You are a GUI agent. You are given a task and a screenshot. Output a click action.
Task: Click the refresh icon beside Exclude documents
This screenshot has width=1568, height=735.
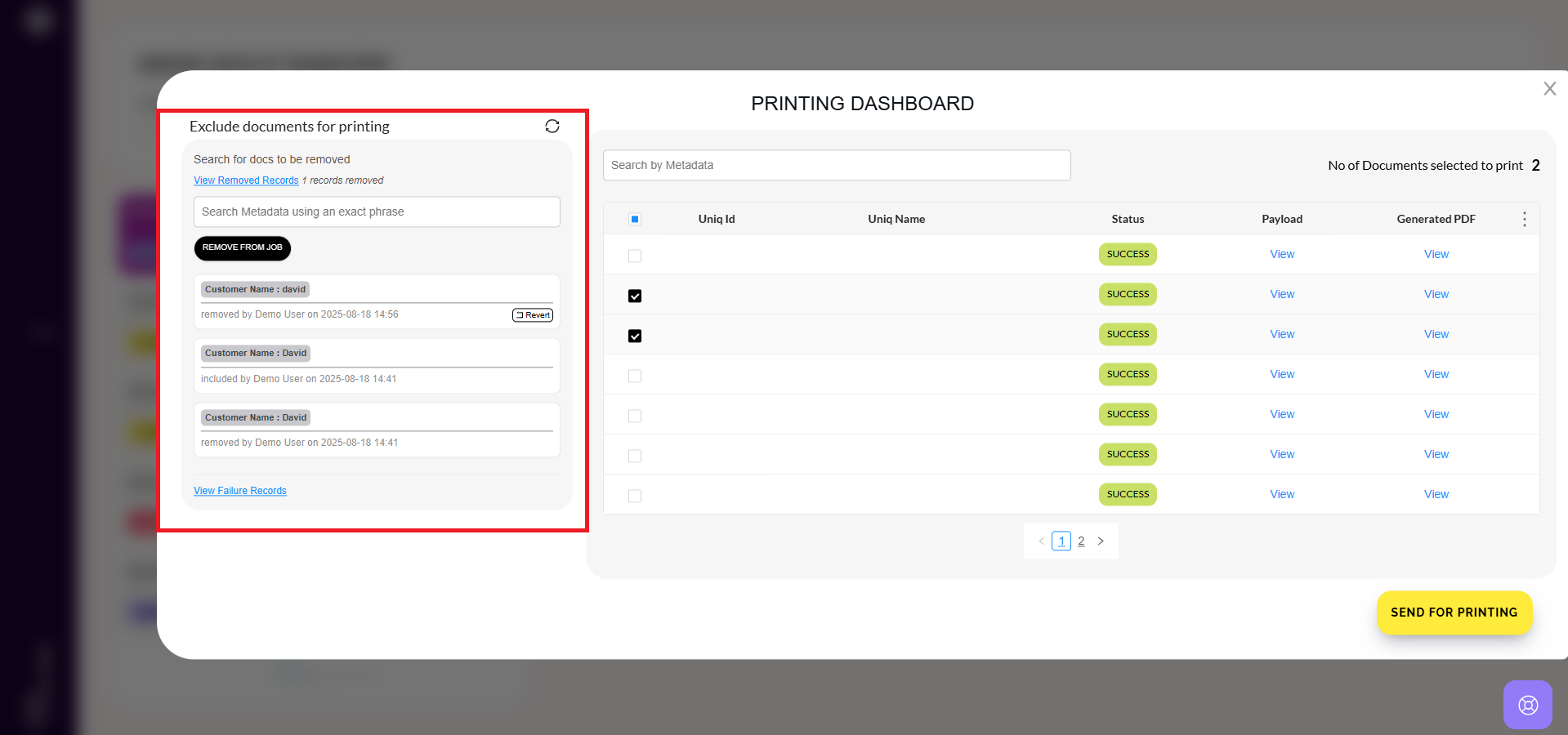tap(552, 126)
